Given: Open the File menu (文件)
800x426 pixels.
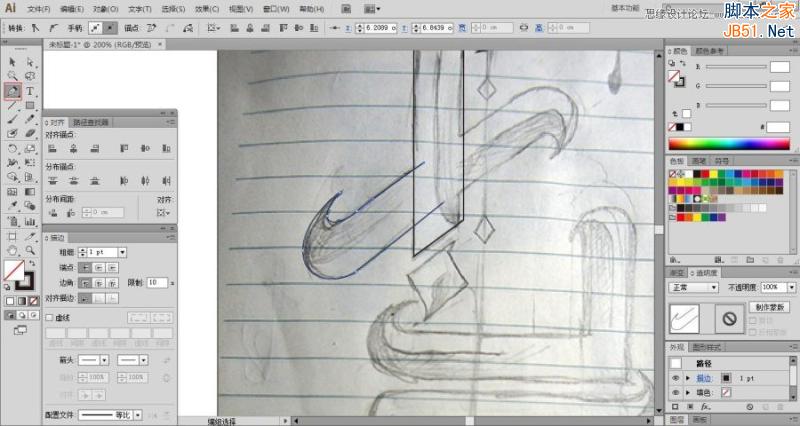Looking at the screenshot, I should [39, 9].
